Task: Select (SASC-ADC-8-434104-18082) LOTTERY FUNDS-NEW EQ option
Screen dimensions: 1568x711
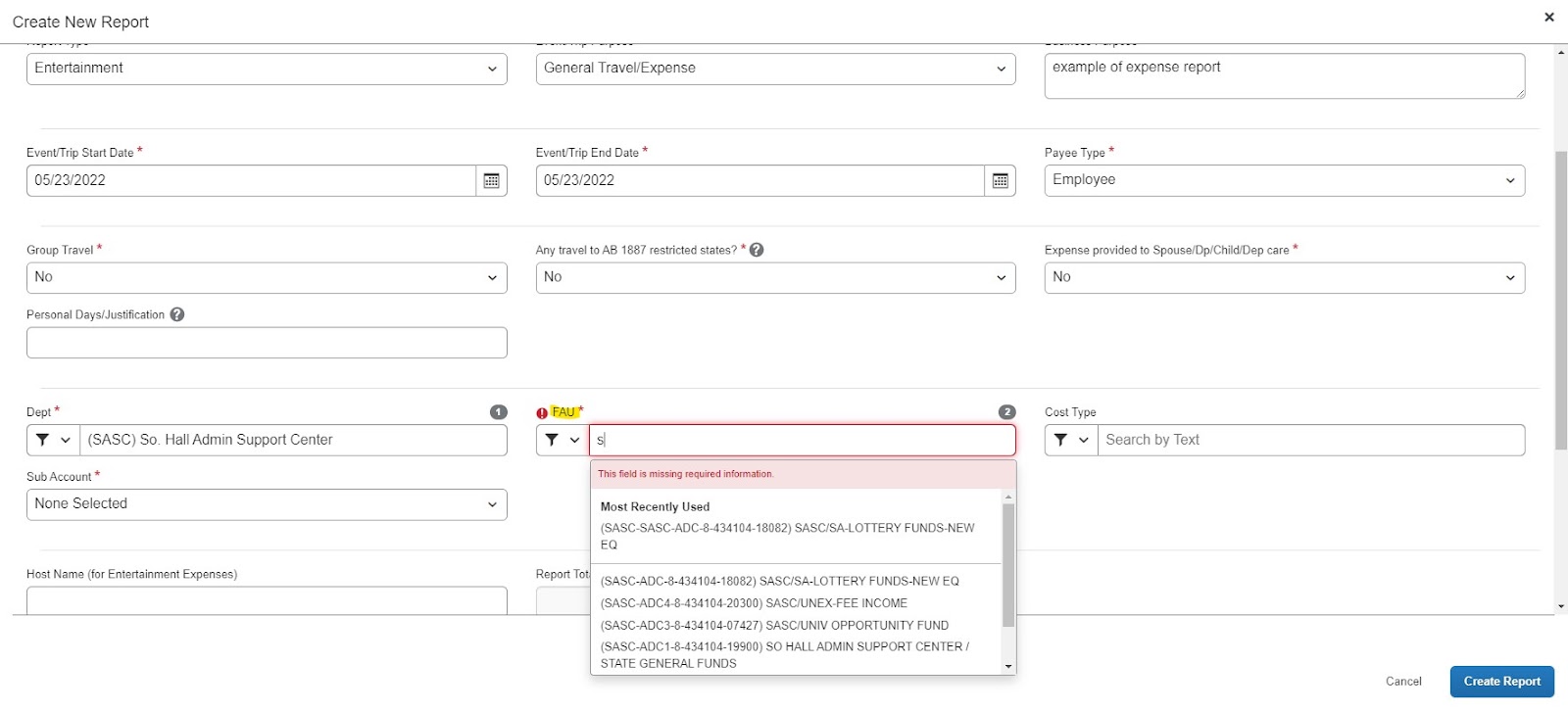Action: click(x=796, y=581)
